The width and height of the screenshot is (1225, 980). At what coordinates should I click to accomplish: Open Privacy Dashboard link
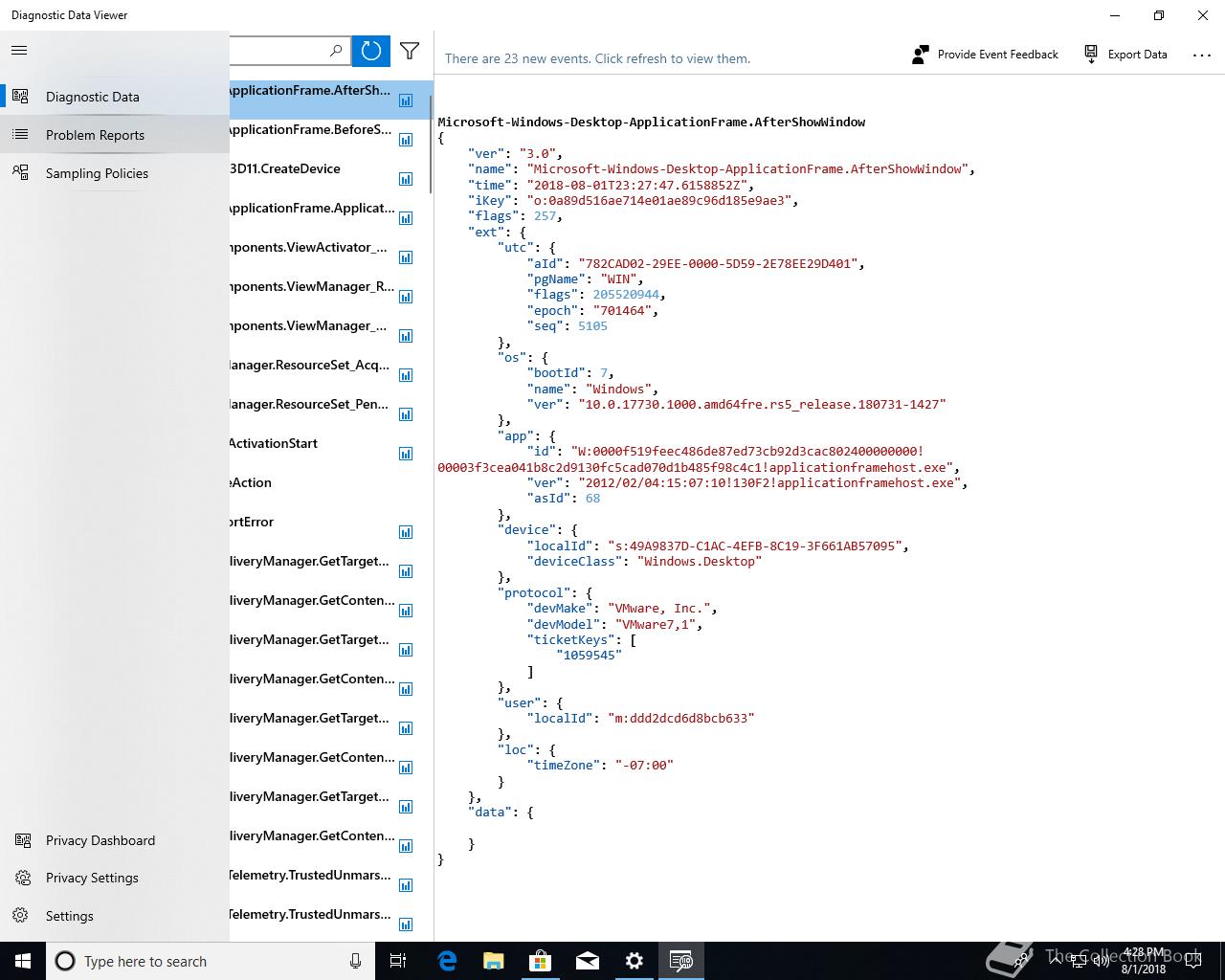point(115,840)
